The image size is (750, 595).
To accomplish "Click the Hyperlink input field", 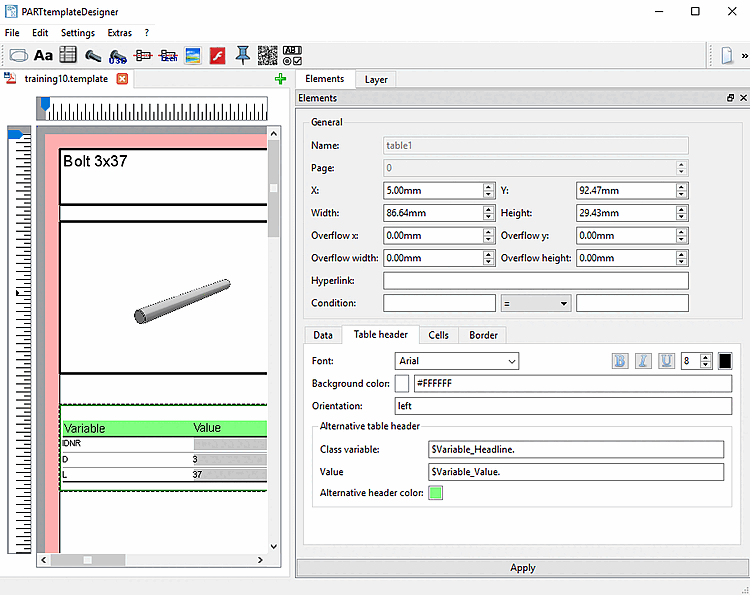I will [535, 281].
